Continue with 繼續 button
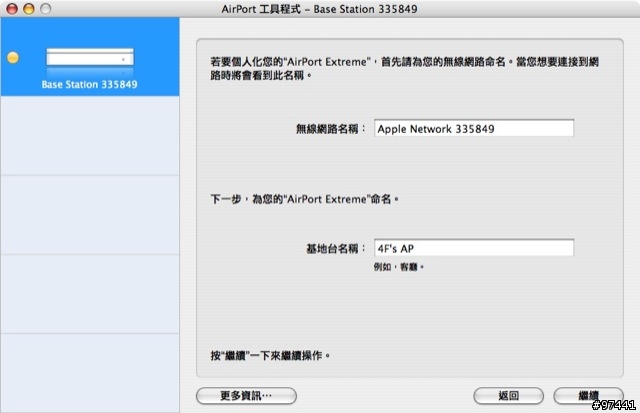Image resolution: width=640 pixels, height=413 pixels. tap(588, 395)
